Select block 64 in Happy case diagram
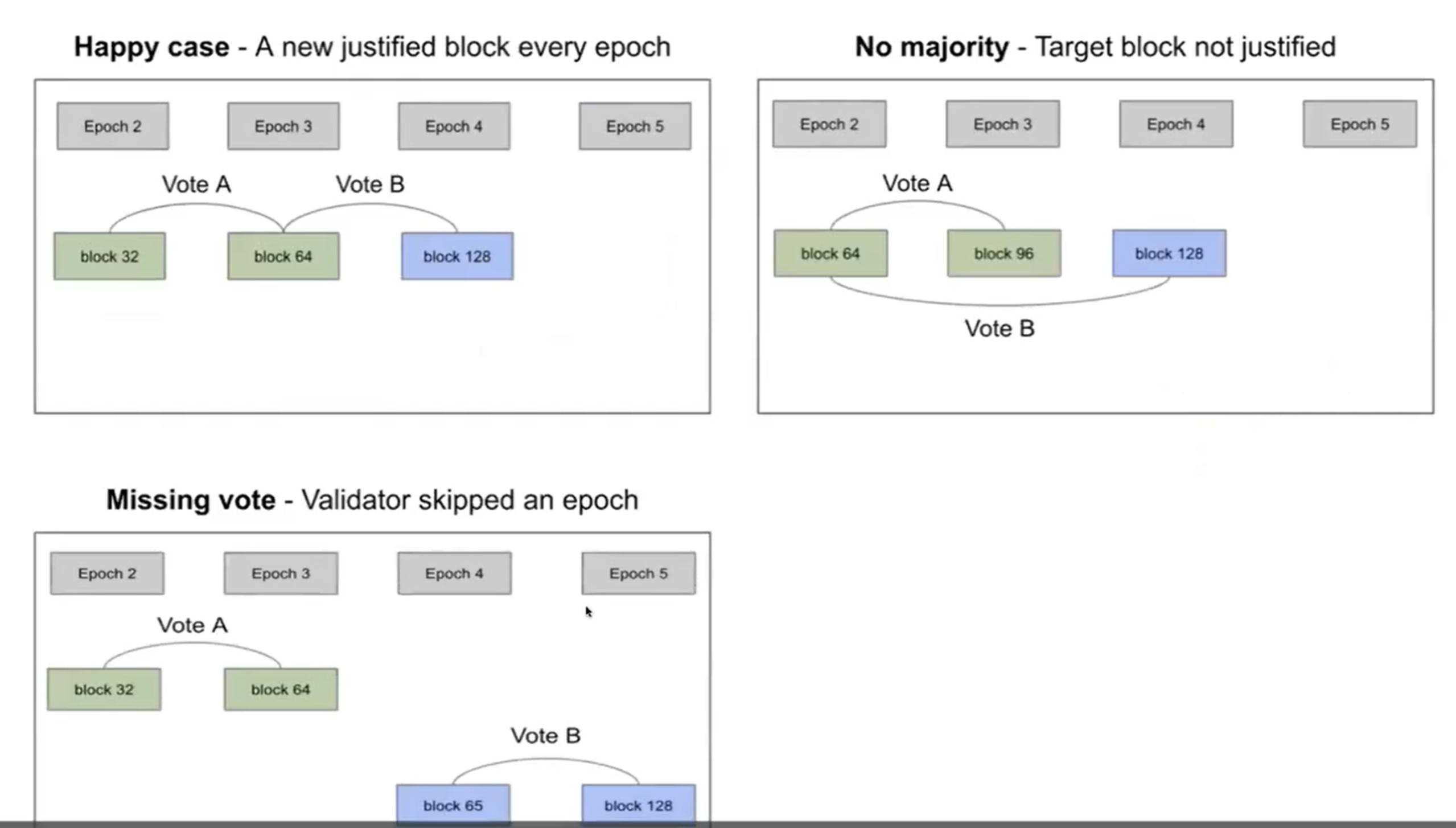1456x828 pixels. 282,256
